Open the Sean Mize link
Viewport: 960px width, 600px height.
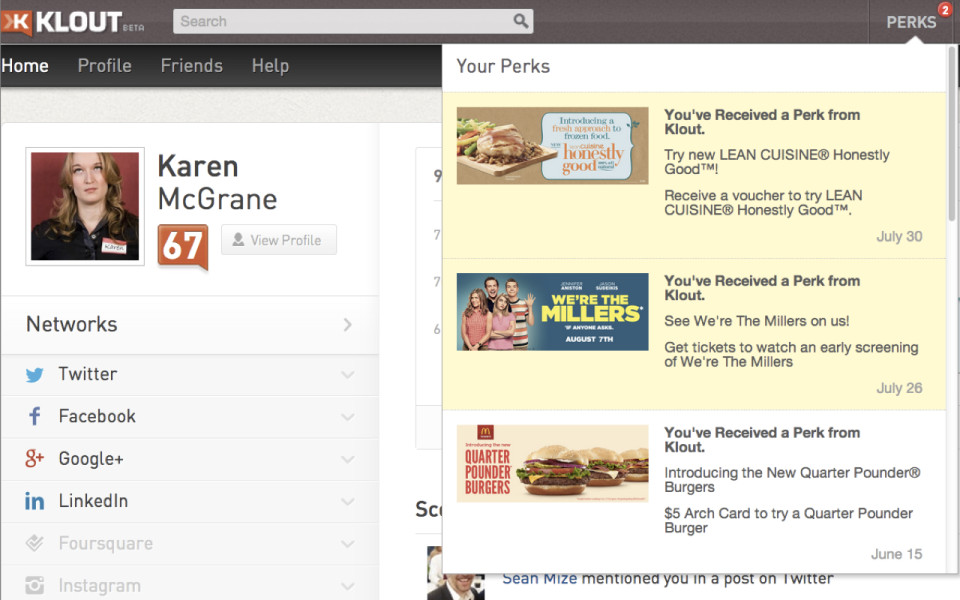coord(539,578)
